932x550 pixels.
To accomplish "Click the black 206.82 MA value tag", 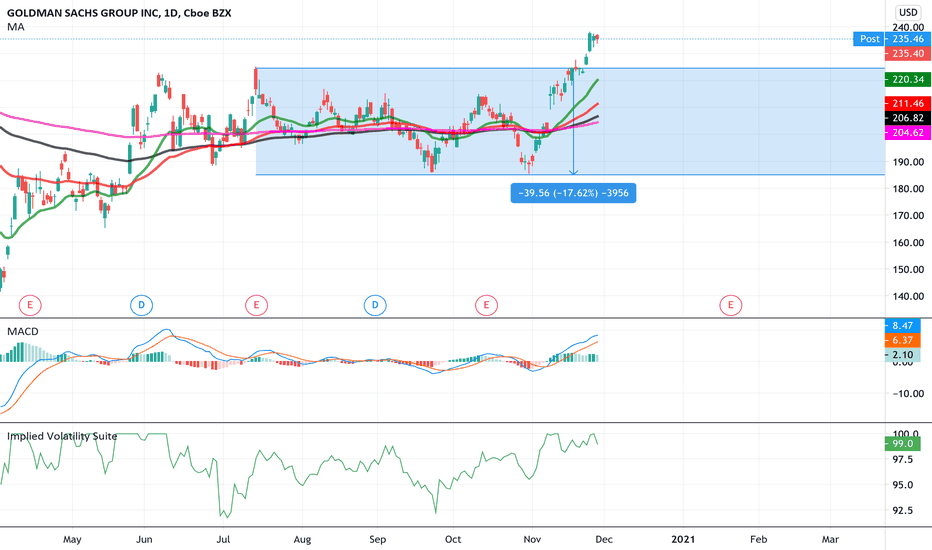I will point(908,118).
